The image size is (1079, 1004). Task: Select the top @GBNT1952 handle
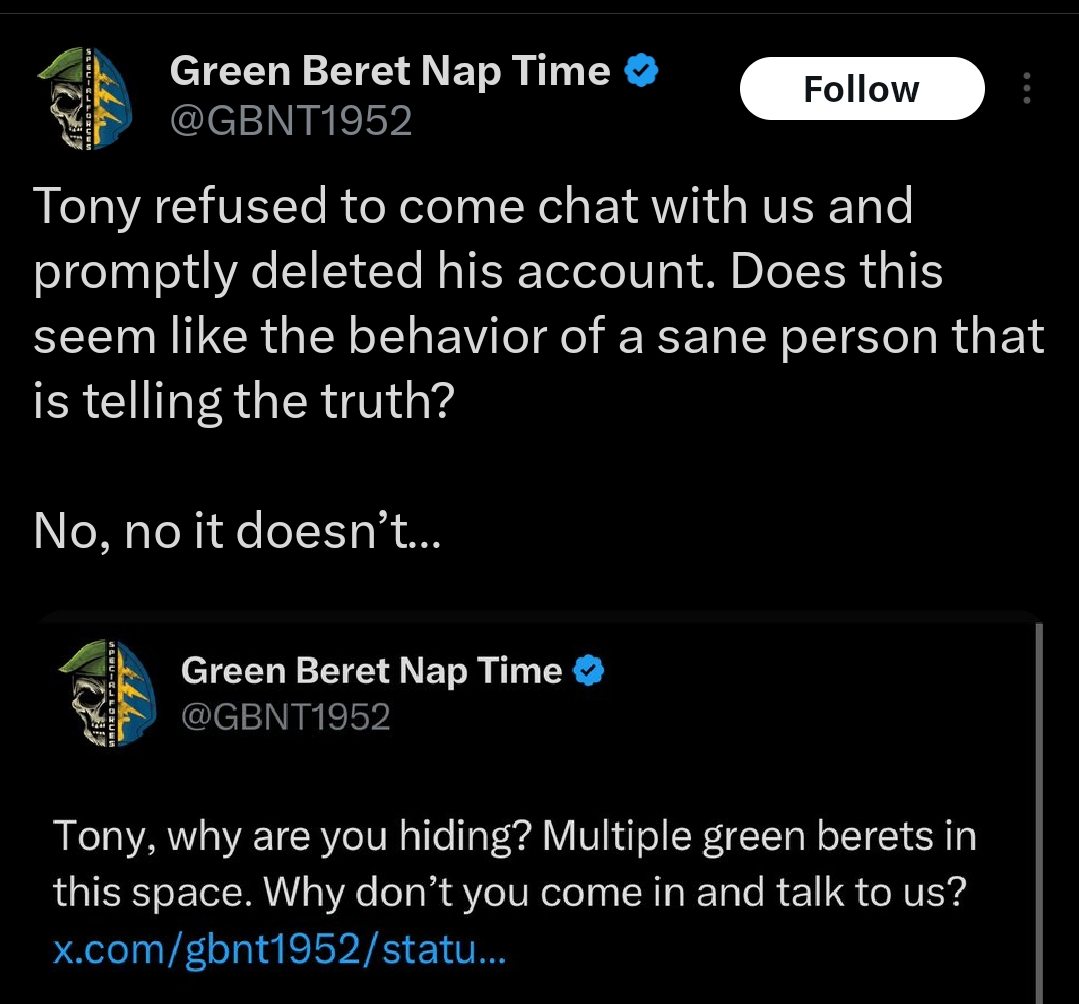pos(290,120)
